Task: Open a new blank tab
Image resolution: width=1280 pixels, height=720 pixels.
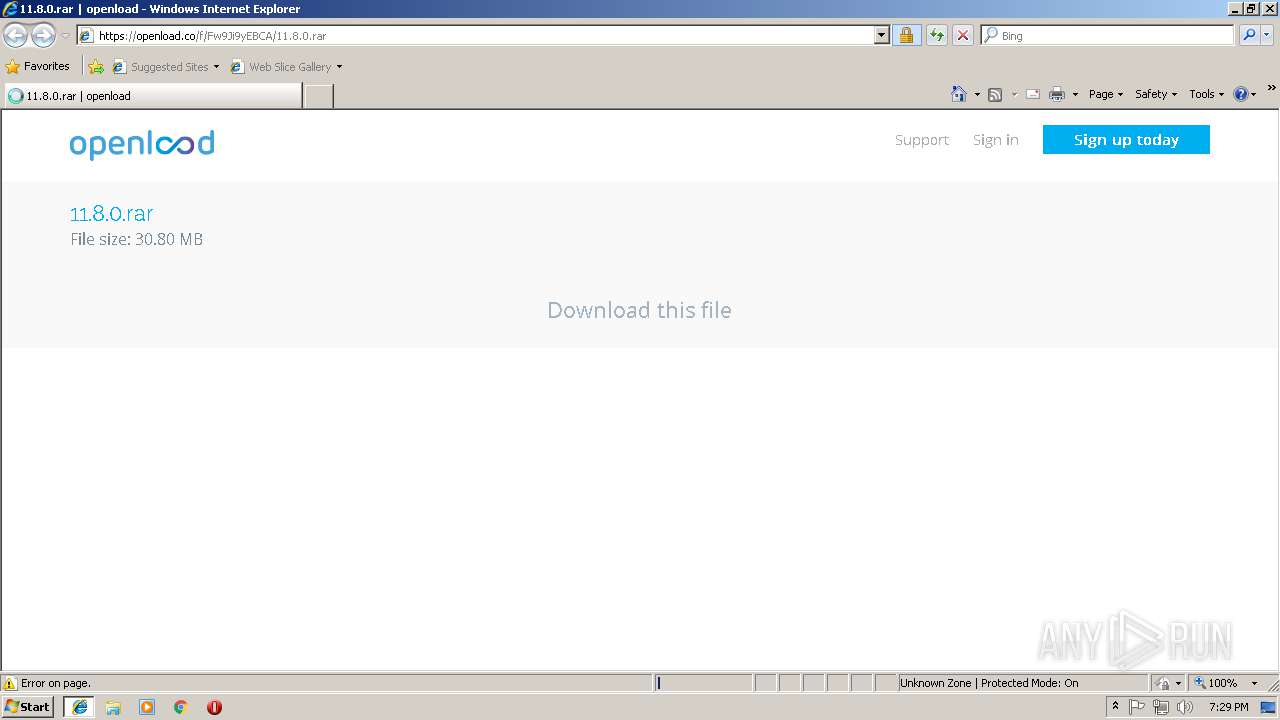Action: pos(318,96)
